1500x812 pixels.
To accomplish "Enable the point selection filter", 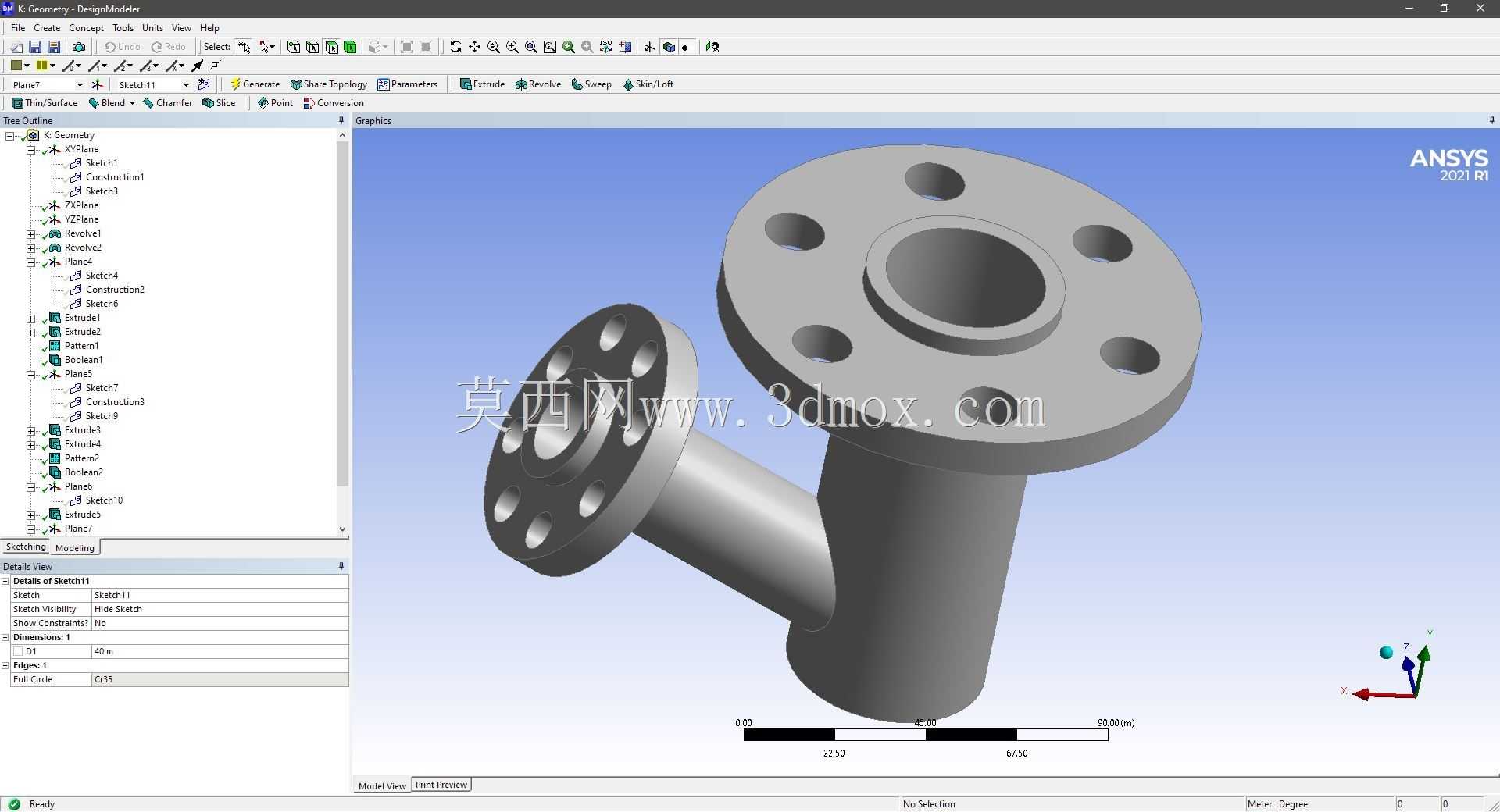I will 294,47.
